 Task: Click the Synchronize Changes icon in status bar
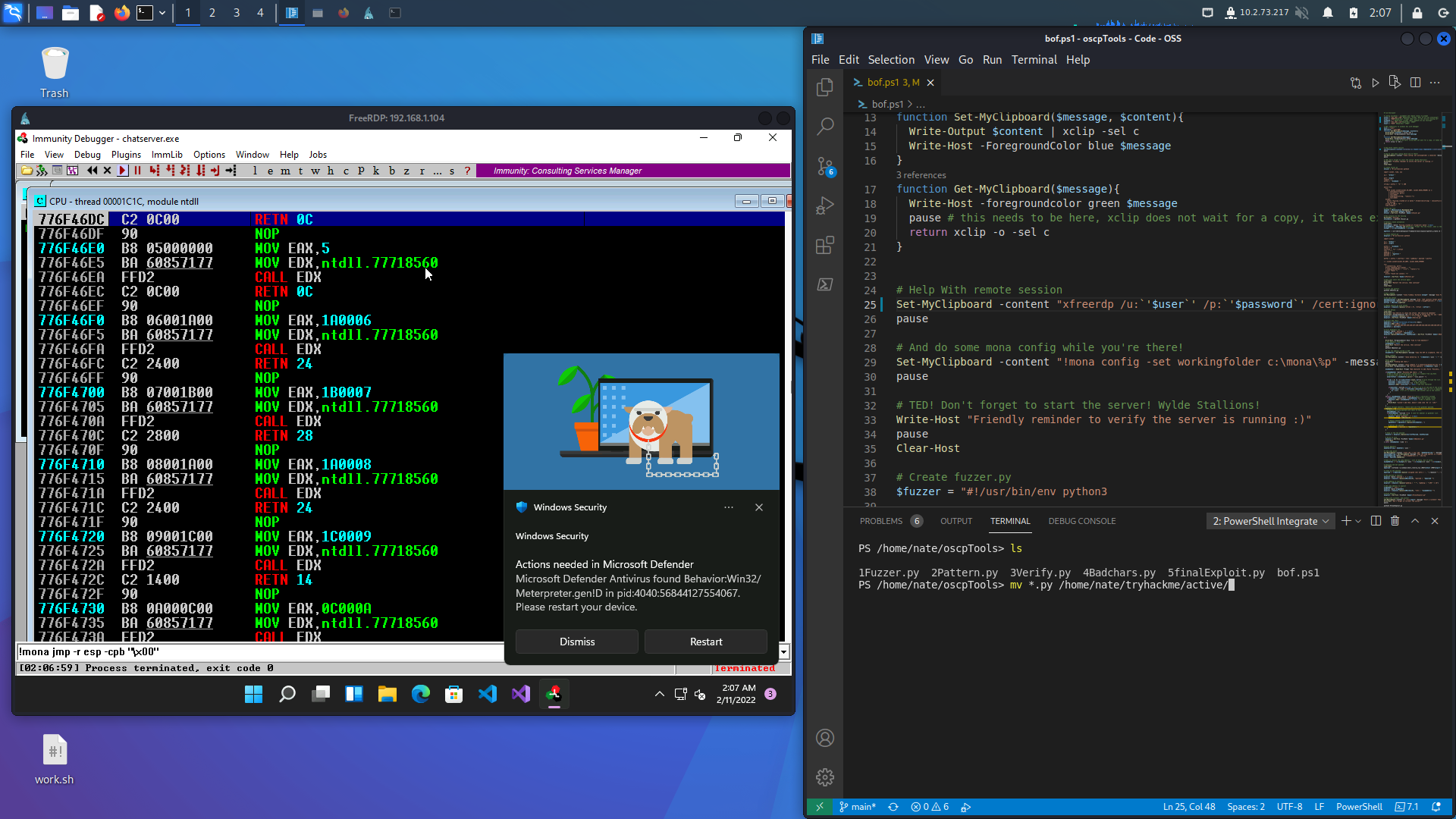893,807
